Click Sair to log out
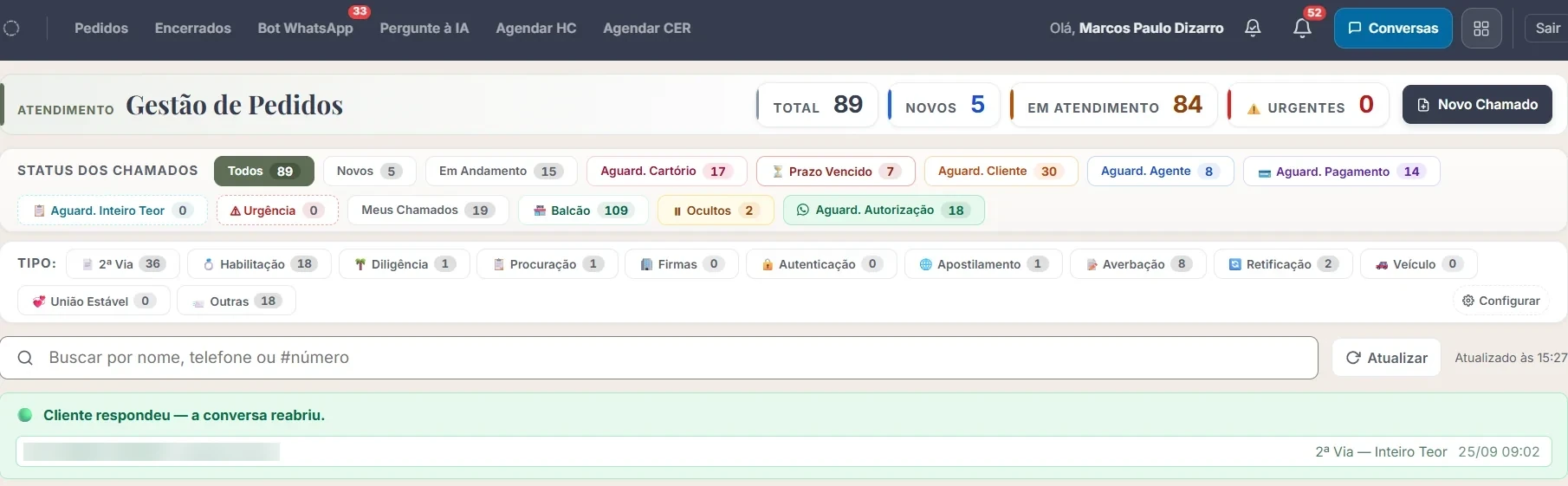The image size is (1568, 486). pos(1547,28)
